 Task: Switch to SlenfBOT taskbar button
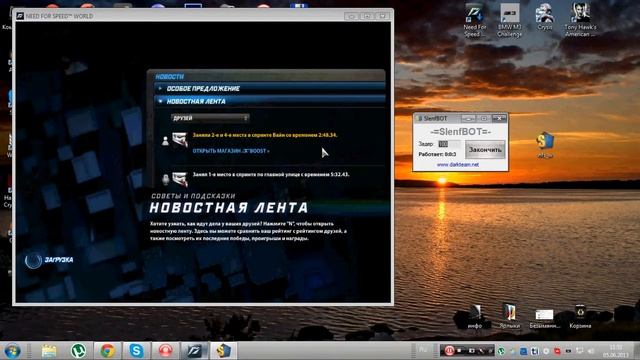(x=223, y=351)
